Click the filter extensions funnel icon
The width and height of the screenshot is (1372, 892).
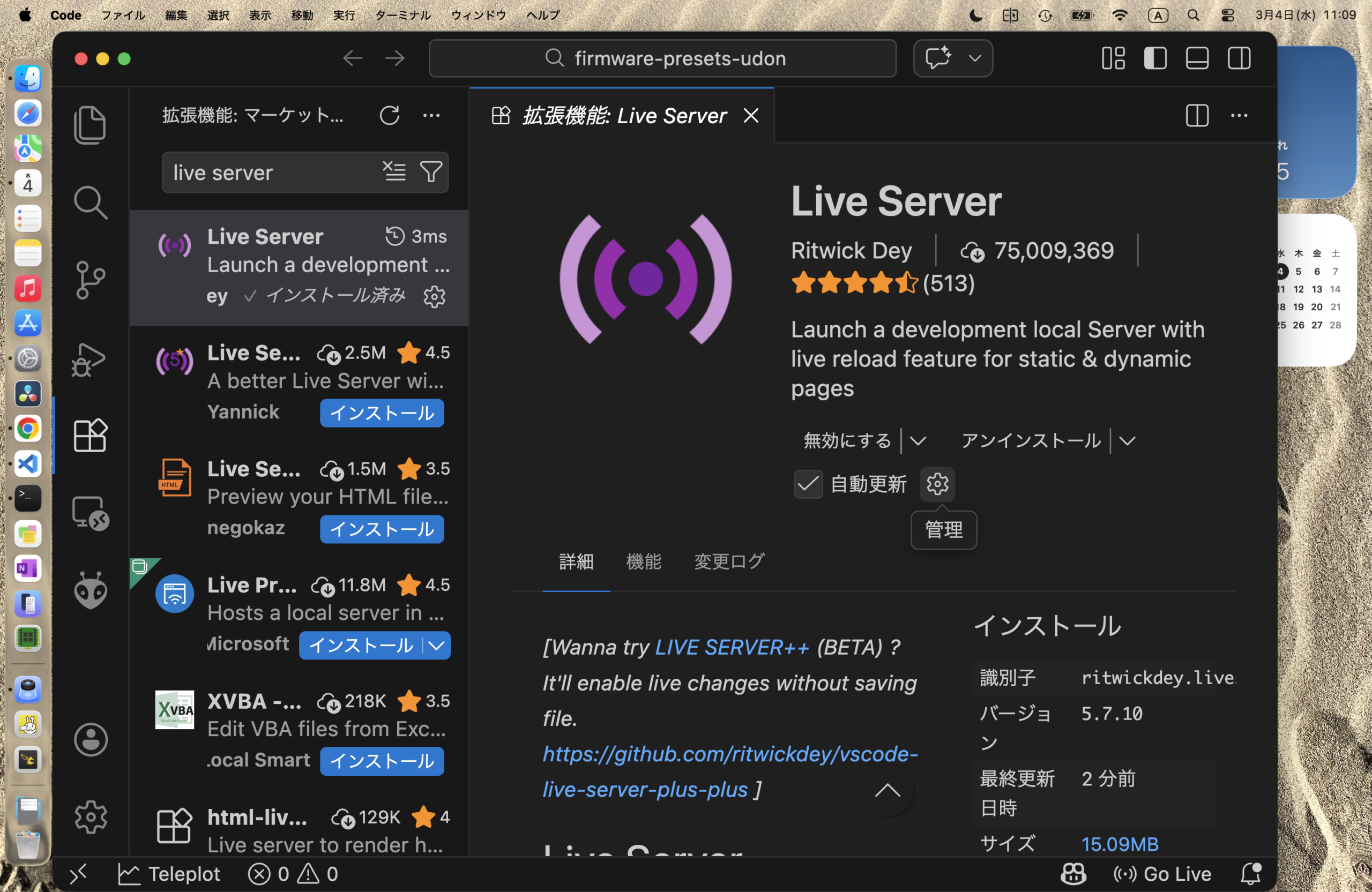430,172
